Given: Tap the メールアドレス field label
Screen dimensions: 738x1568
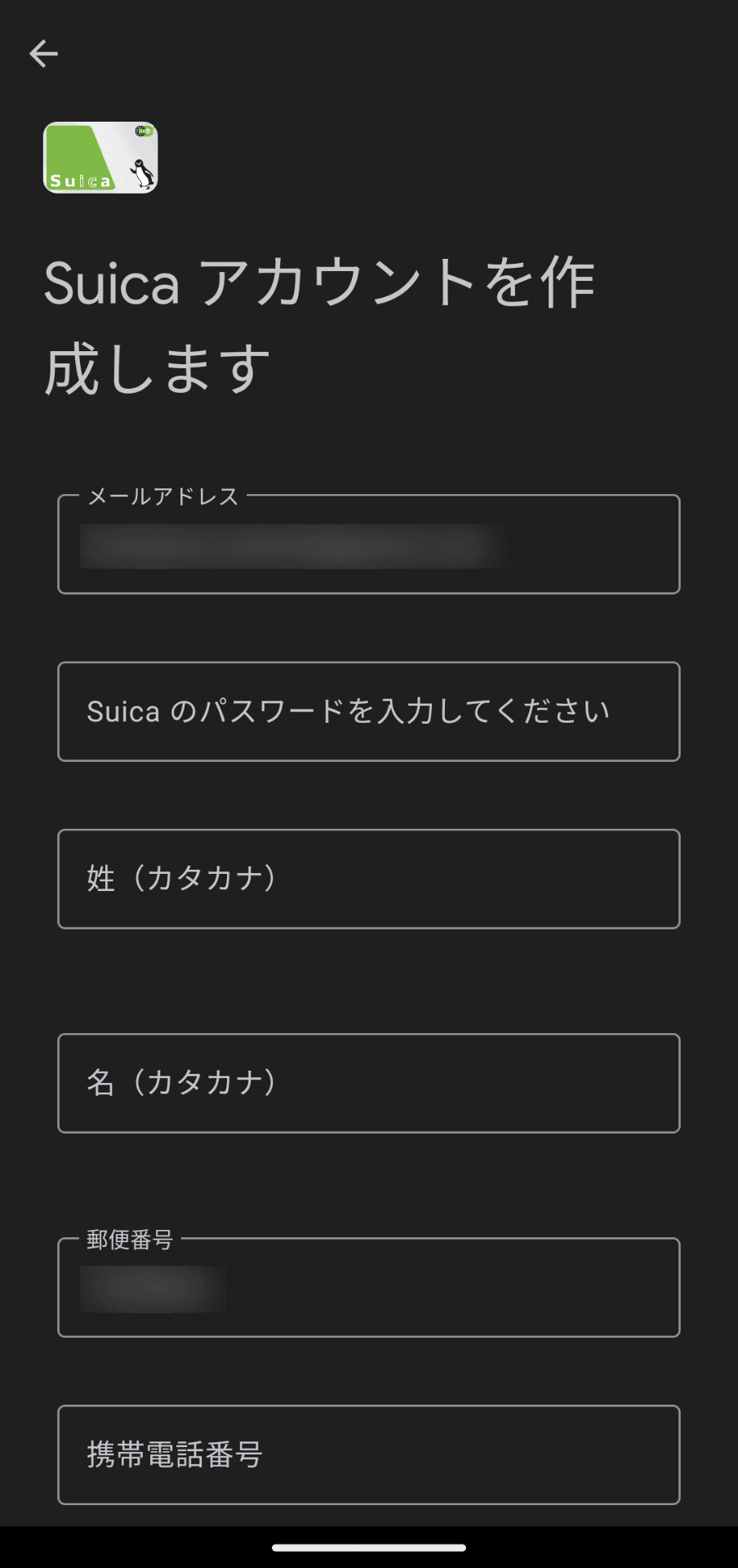Looking at the screenshot, I should pos(161,494).
